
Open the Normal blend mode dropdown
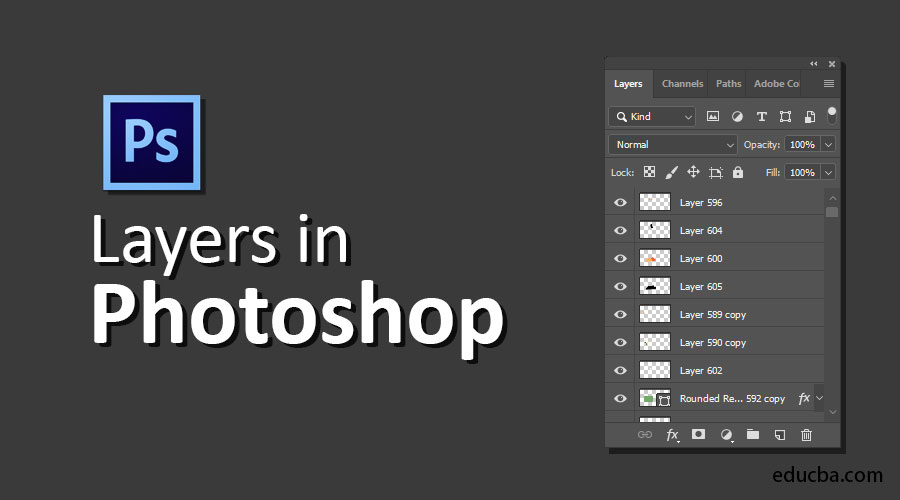pyautogui.click(x=672, y=144)
